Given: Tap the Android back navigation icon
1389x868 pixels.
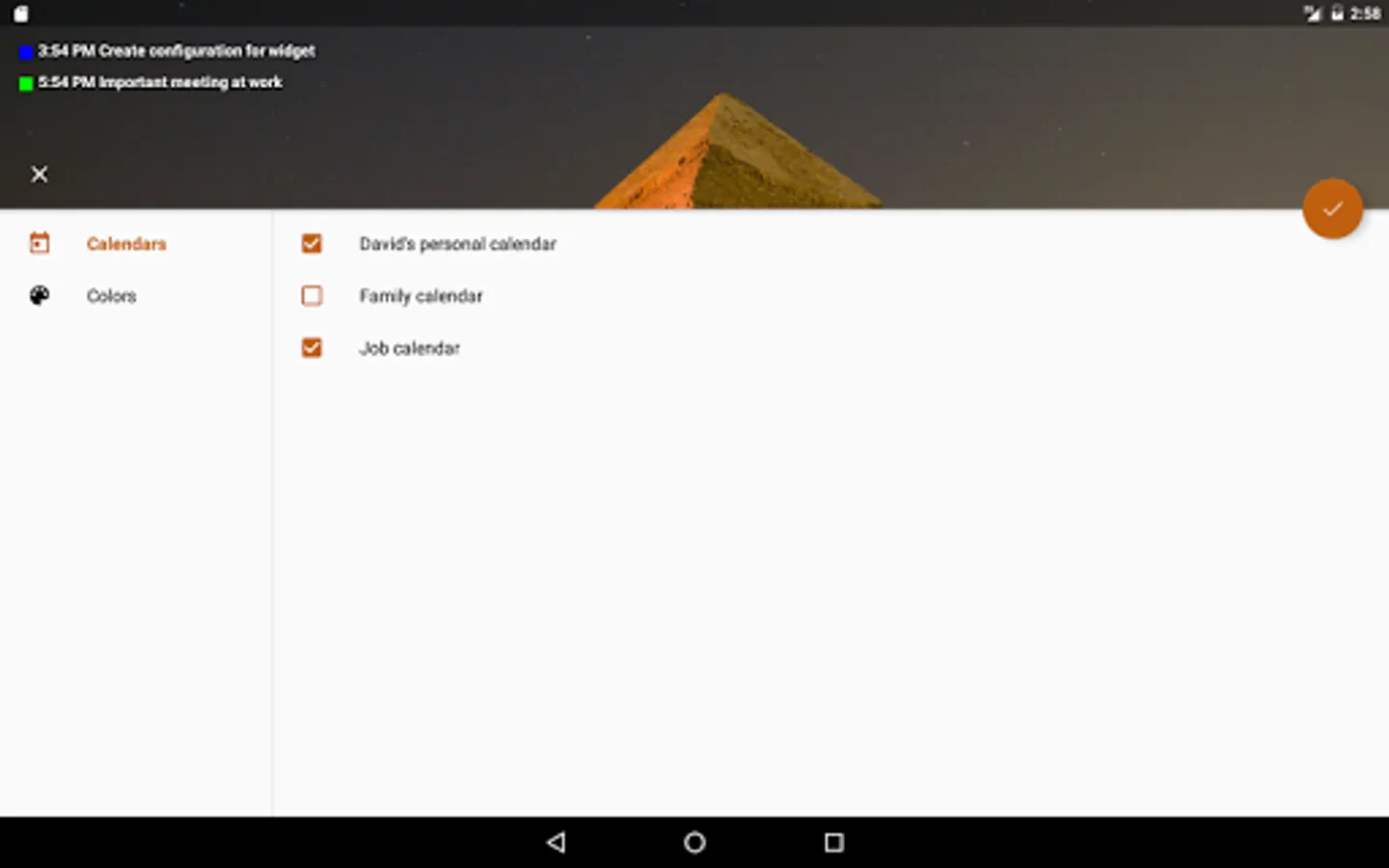Looking at the screenshot, I should coord(556,842).
